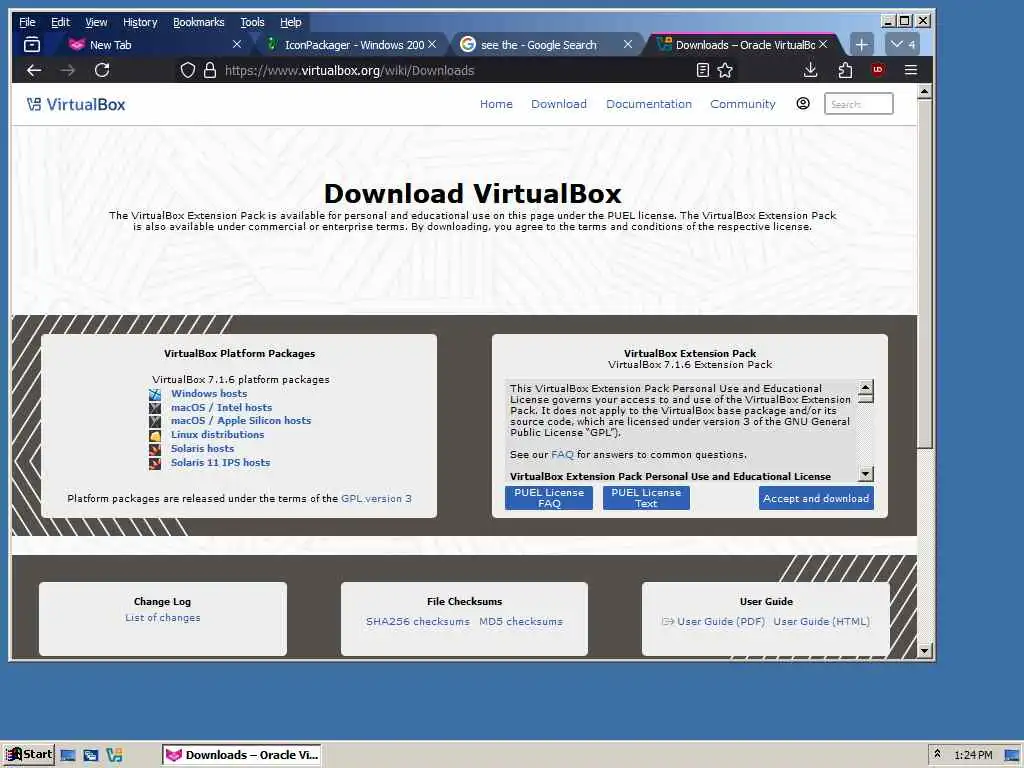Switch to the Google Search tab
The height and width of the screenshot is (768, 1024).
[x=546, y=44]
